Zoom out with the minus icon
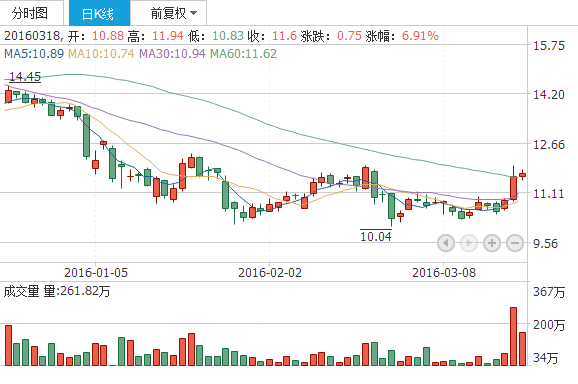 tap(515, 243)
